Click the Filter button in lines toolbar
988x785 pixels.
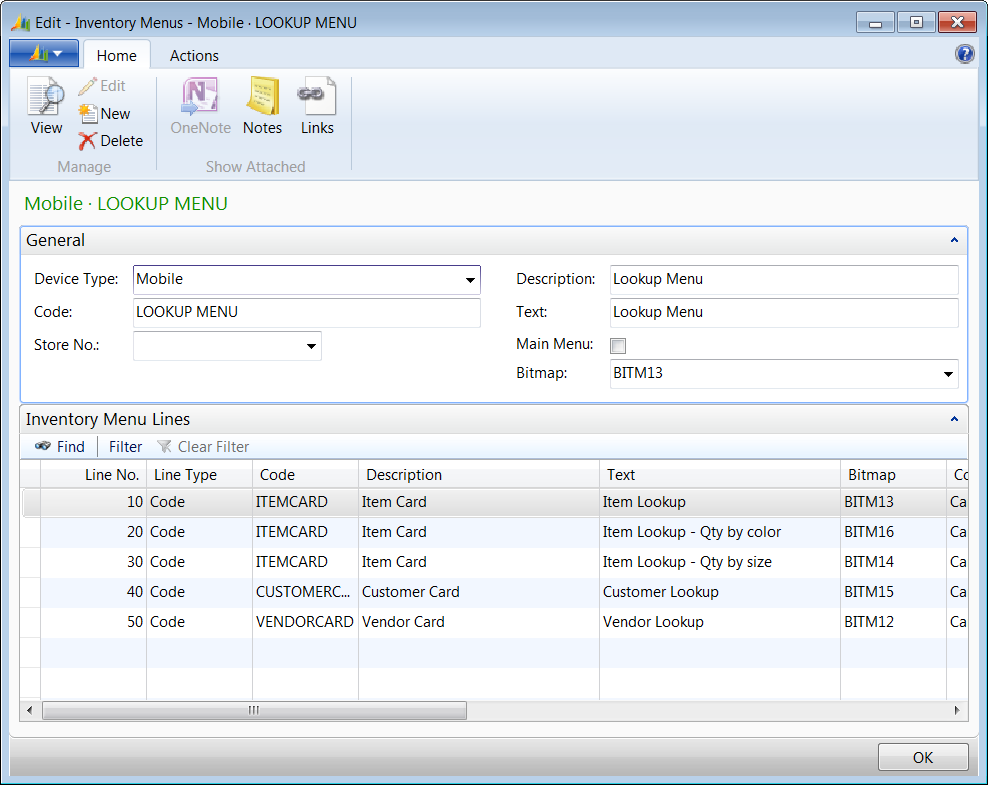tap(125, 447)
